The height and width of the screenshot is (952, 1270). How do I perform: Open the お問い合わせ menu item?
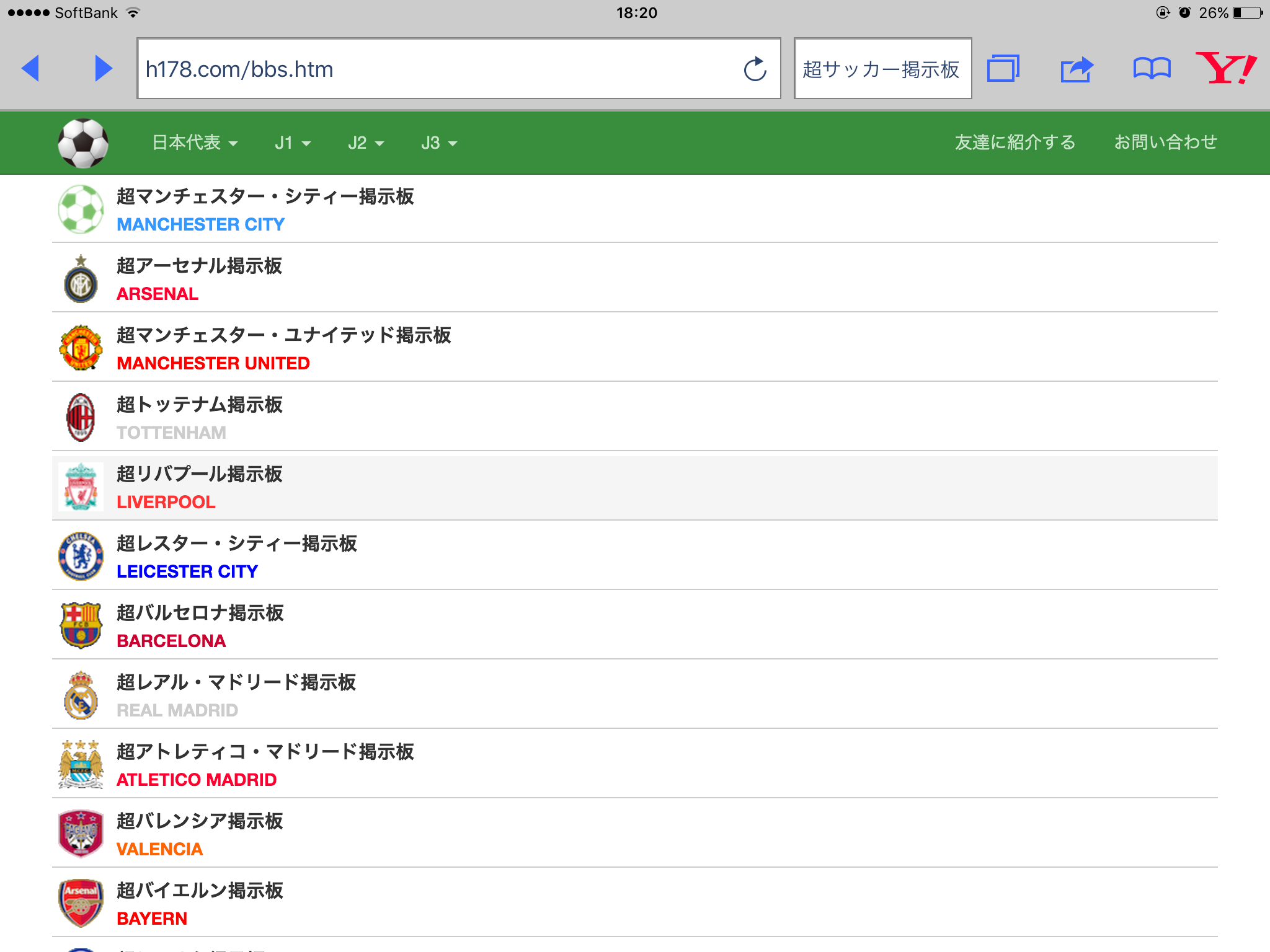[x=1165, y=143]
